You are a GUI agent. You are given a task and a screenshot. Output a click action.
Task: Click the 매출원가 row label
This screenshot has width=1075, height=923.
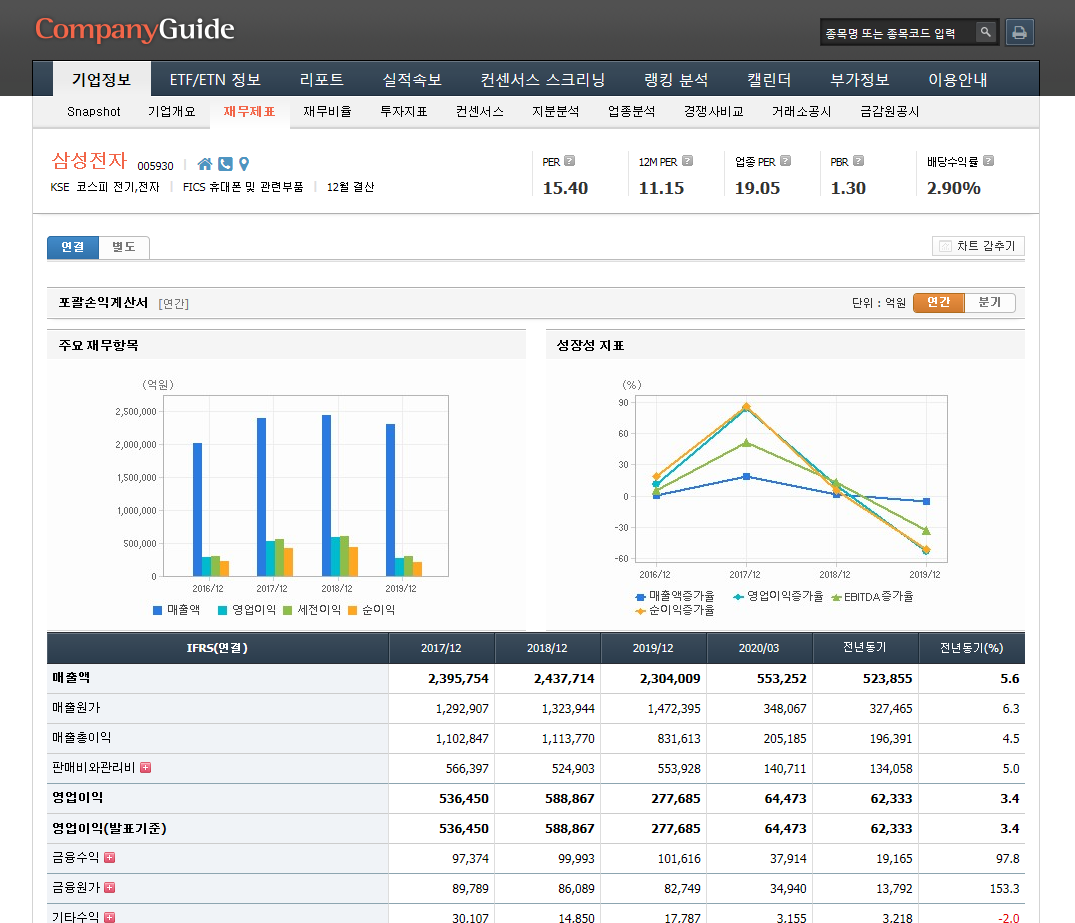click(76, 708)
